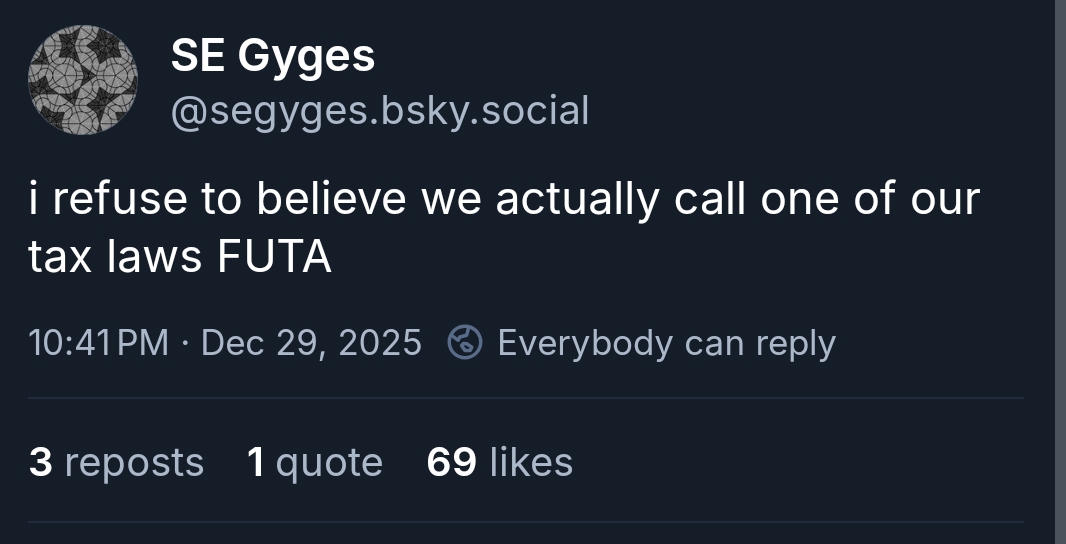The width and height of the screenshot is (1066, 544).
Task: Click the number 69 in likes count
Action: (451, 462)
